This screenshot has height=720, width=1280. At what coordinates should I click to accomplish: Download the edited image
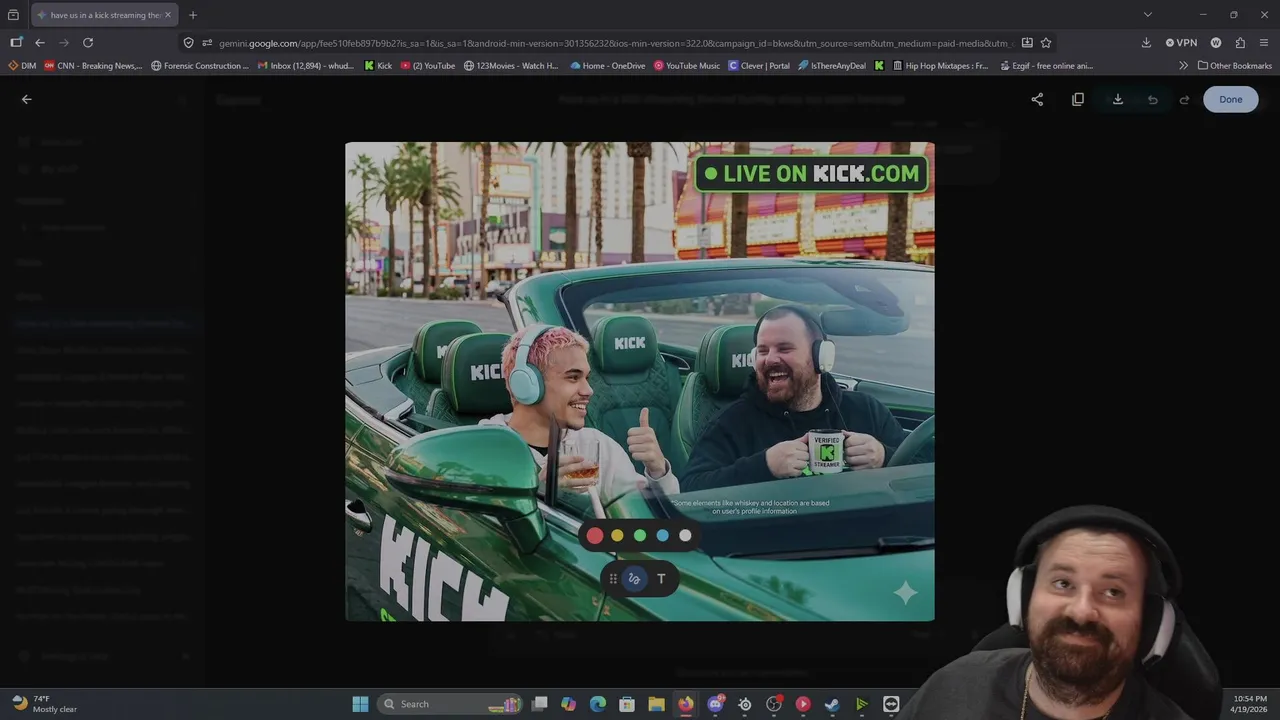pos(1118,99)
